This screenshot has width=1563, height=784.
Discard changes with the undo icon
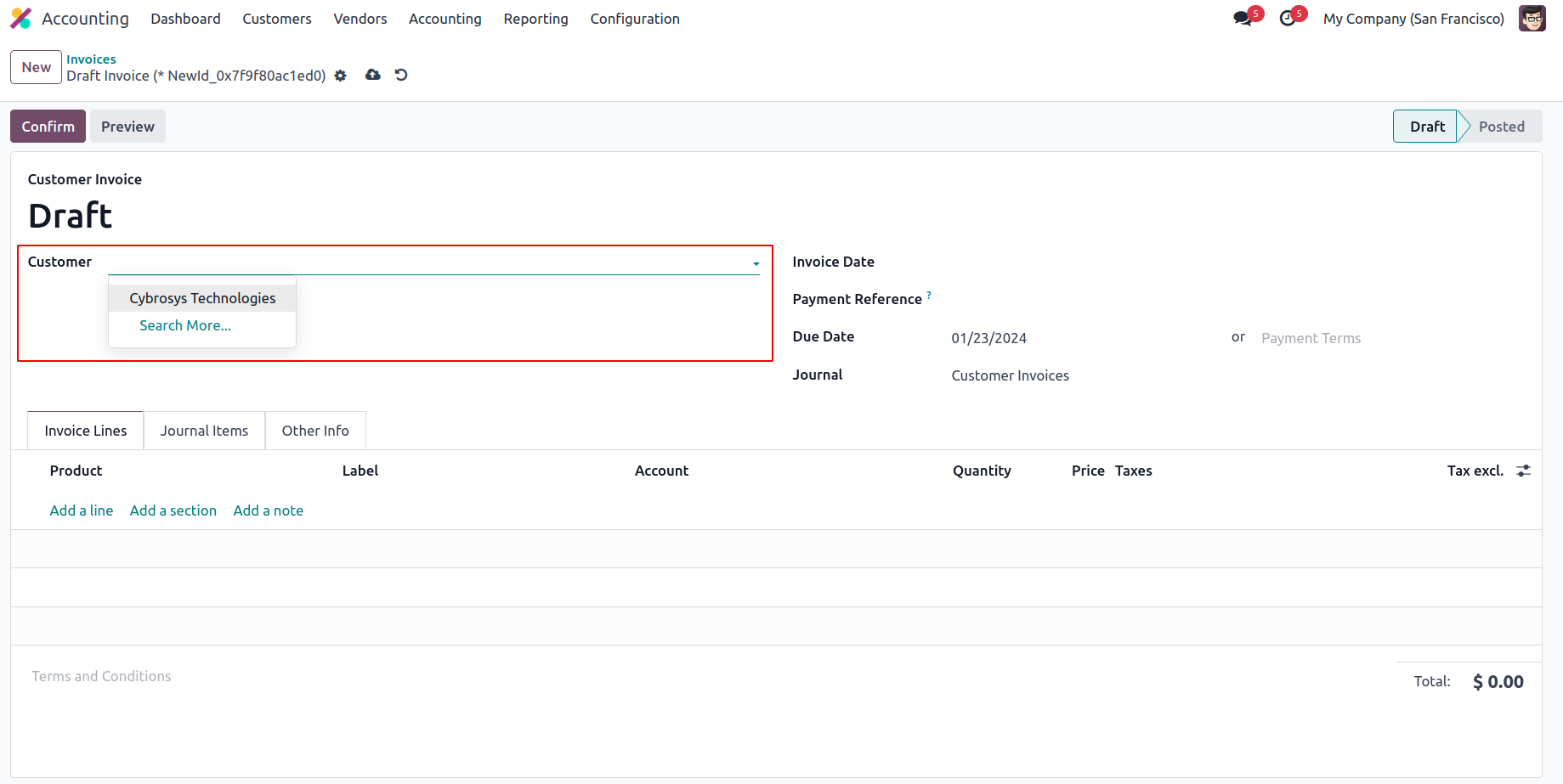401,76
